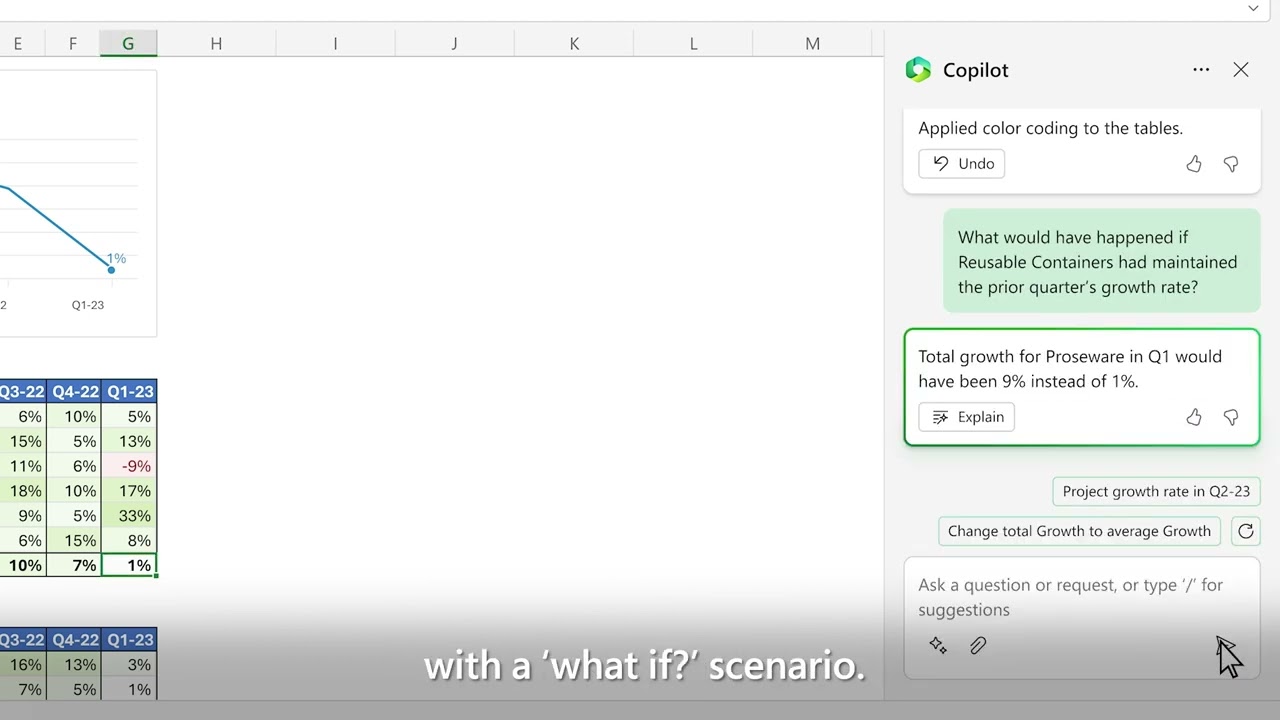The height and width of the screenshot is (720, 1280).
Task: Choose Project growth rate in Q2-23 suggestion
Action: pyautogui.click(x=1156, y=491)
